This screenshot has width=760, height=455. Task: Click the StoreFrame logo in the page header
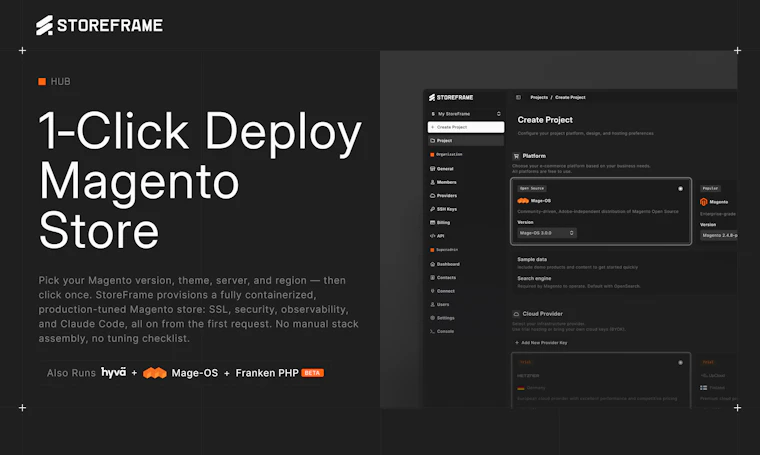pyautogui.click(x=99, y=25)
